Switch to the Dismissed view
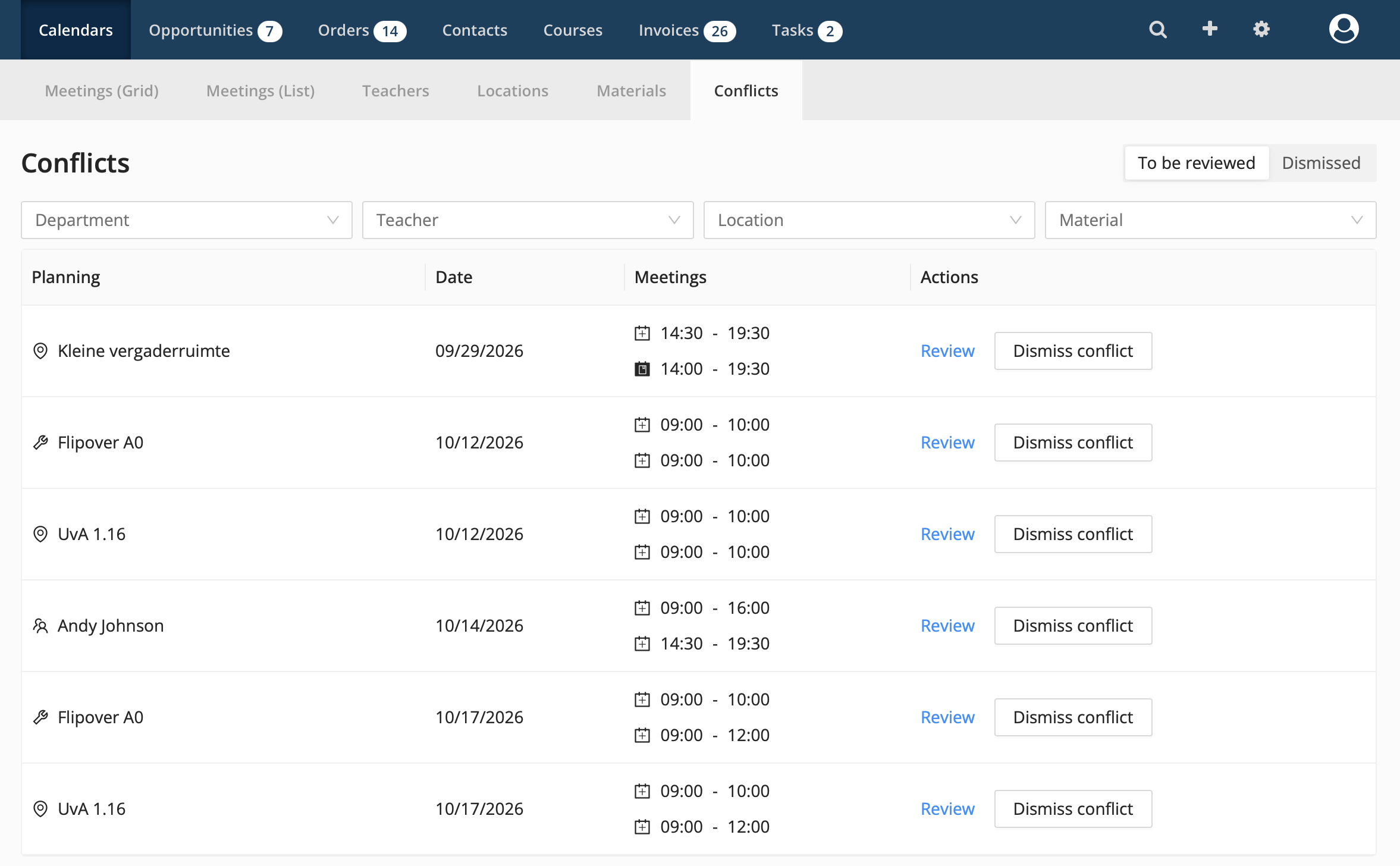Screen dimensions: 1400x866 (1321, 163)
